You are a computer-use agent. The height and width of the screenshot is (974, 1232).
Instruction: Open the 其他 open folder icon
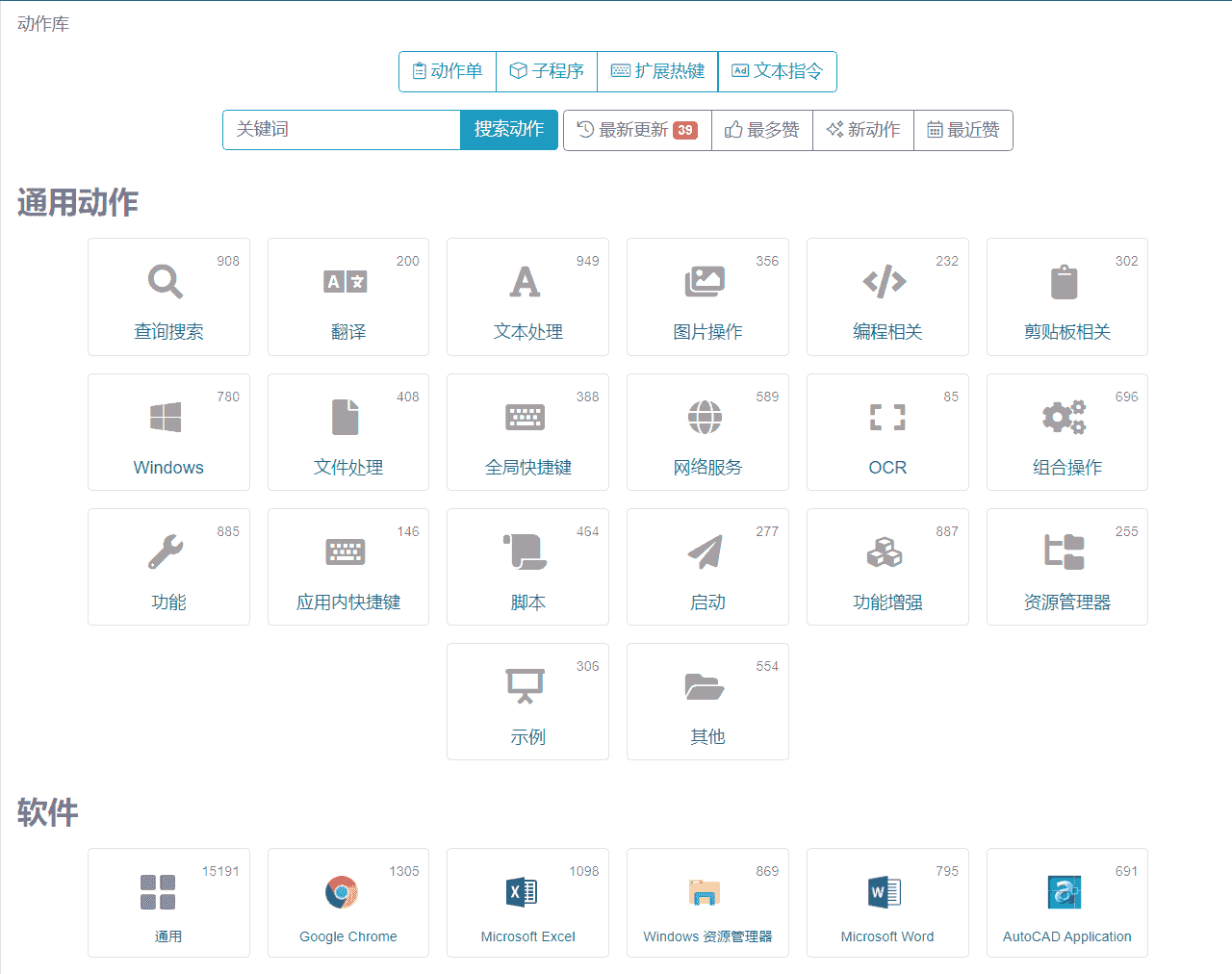(x=705, y=686)
